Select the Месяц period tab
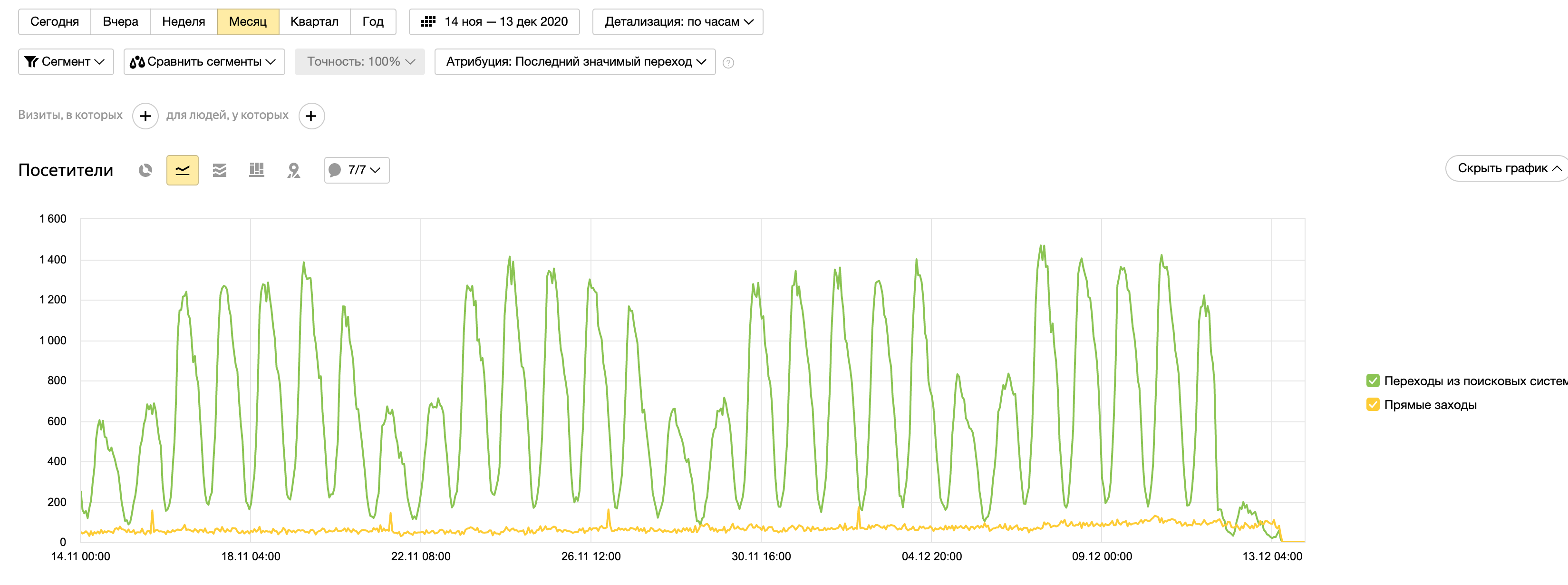1568x585 pixels. click(x=248, y=22)
